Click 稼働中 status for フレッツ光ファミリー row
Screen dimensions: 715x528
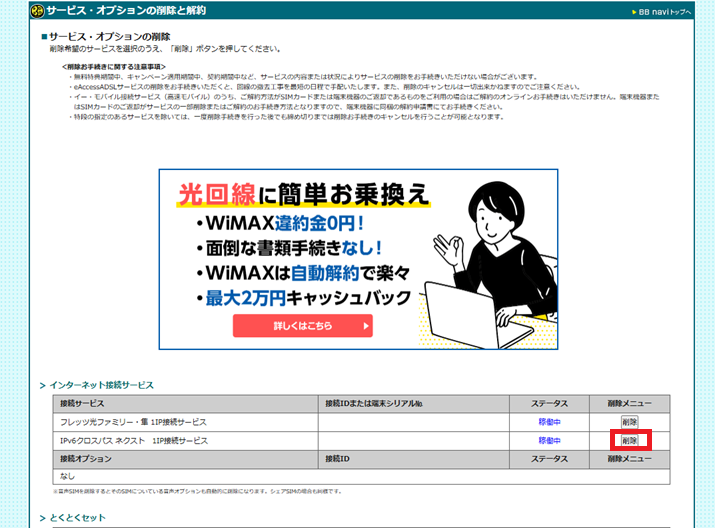(549, 422)
